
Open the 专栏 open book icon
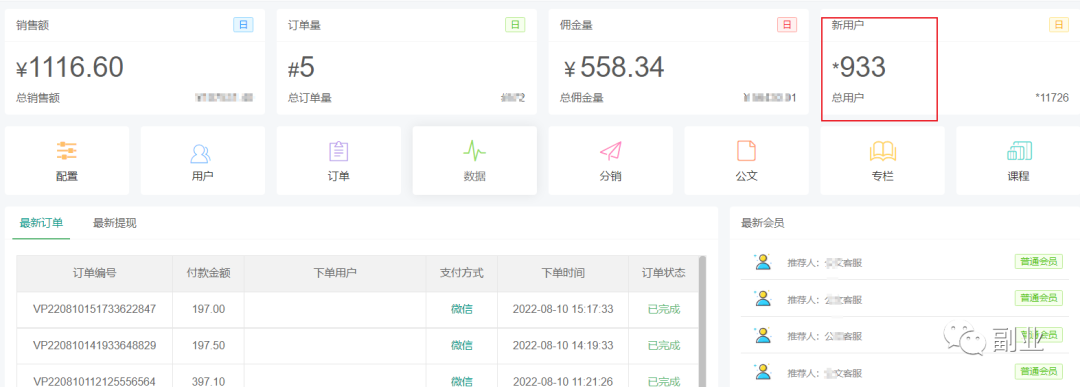[x=882, y=151]
